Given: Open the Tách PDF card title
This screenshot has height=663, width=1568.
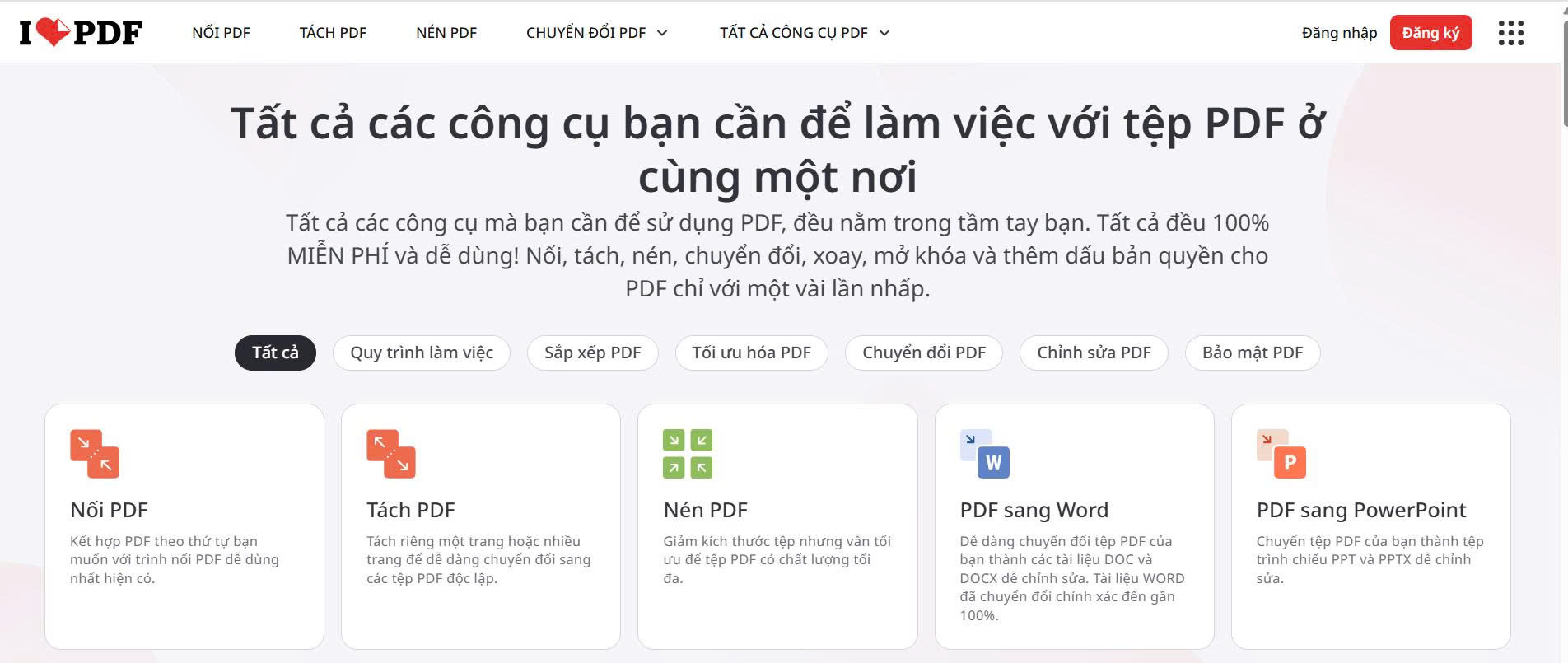Looking at the screenshot, I should (x=411, y=510).
